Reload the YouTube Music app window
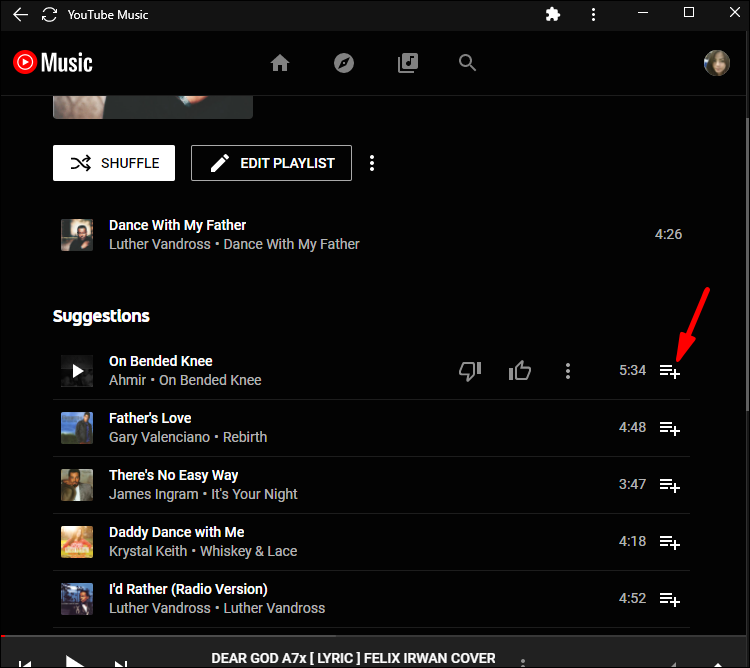 coord(49,15)
